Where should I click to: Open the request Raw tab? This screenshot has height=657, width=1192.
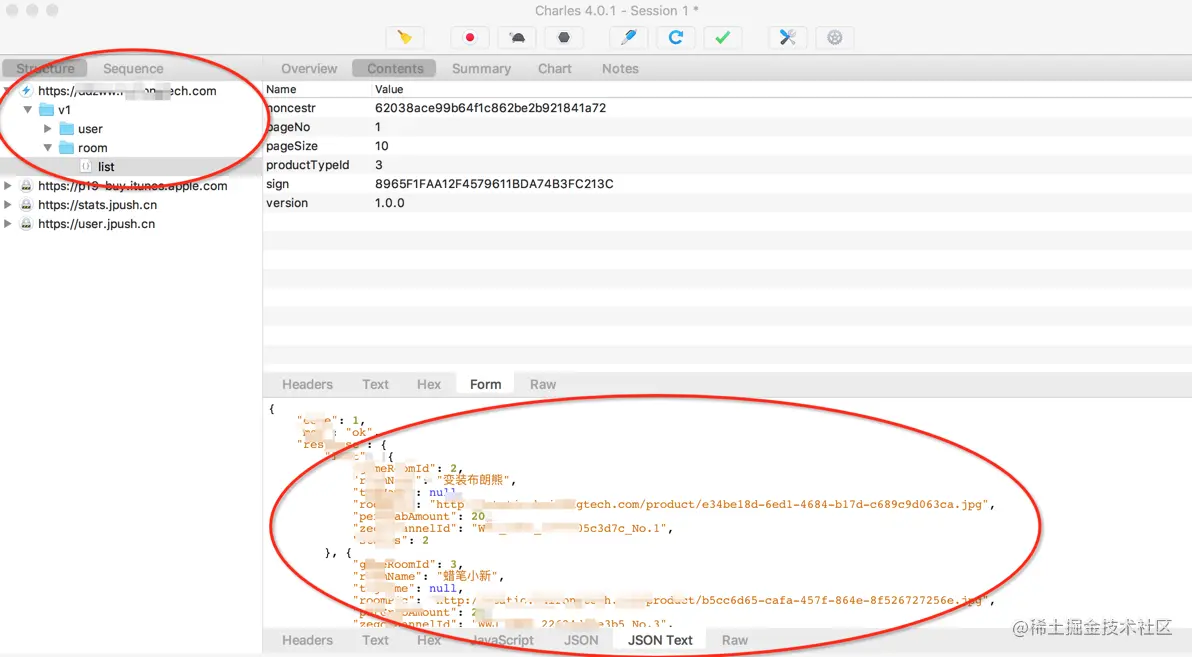[543, 384]
